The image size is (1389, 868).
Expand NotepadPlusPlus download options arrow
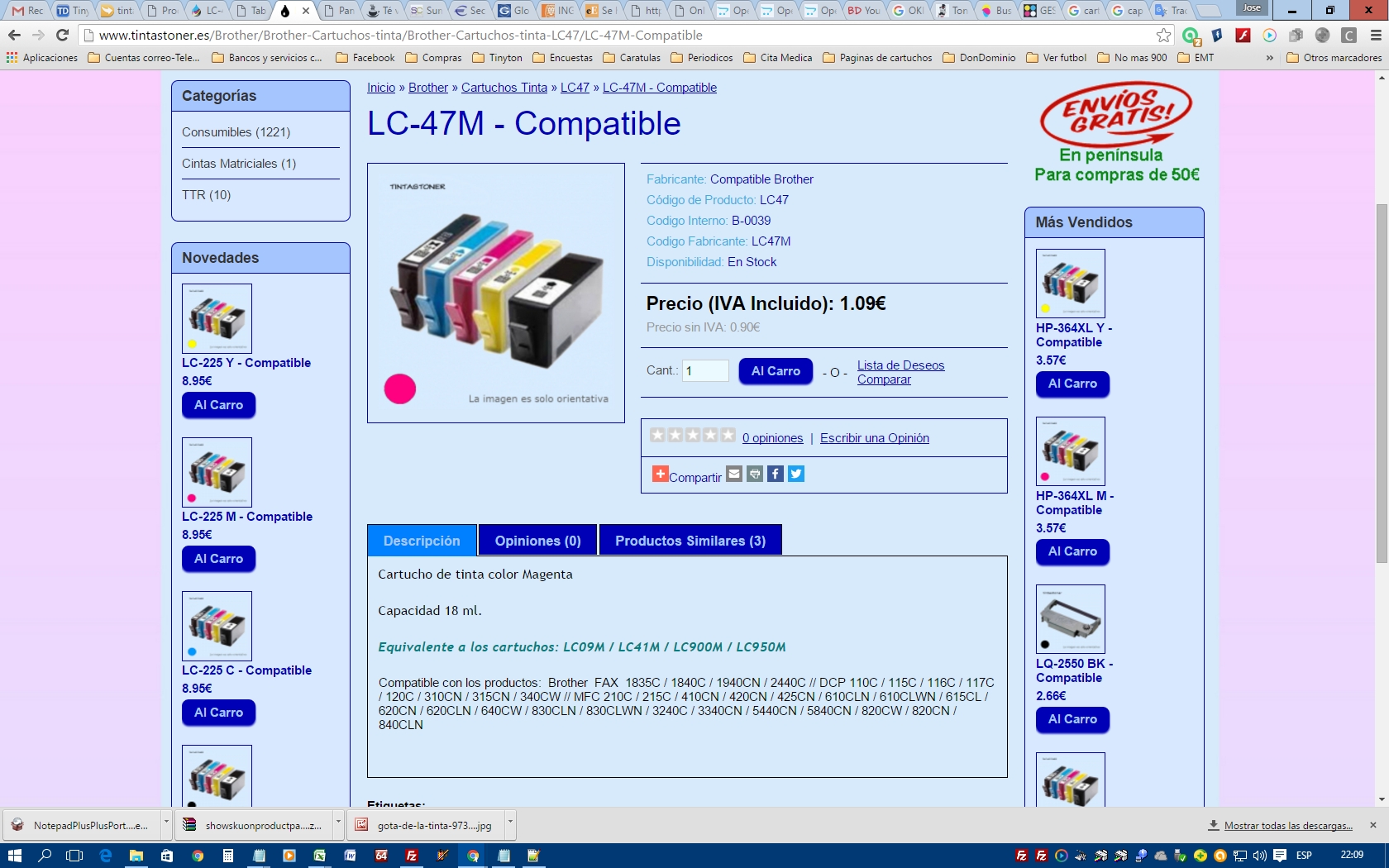coord(166,823)
